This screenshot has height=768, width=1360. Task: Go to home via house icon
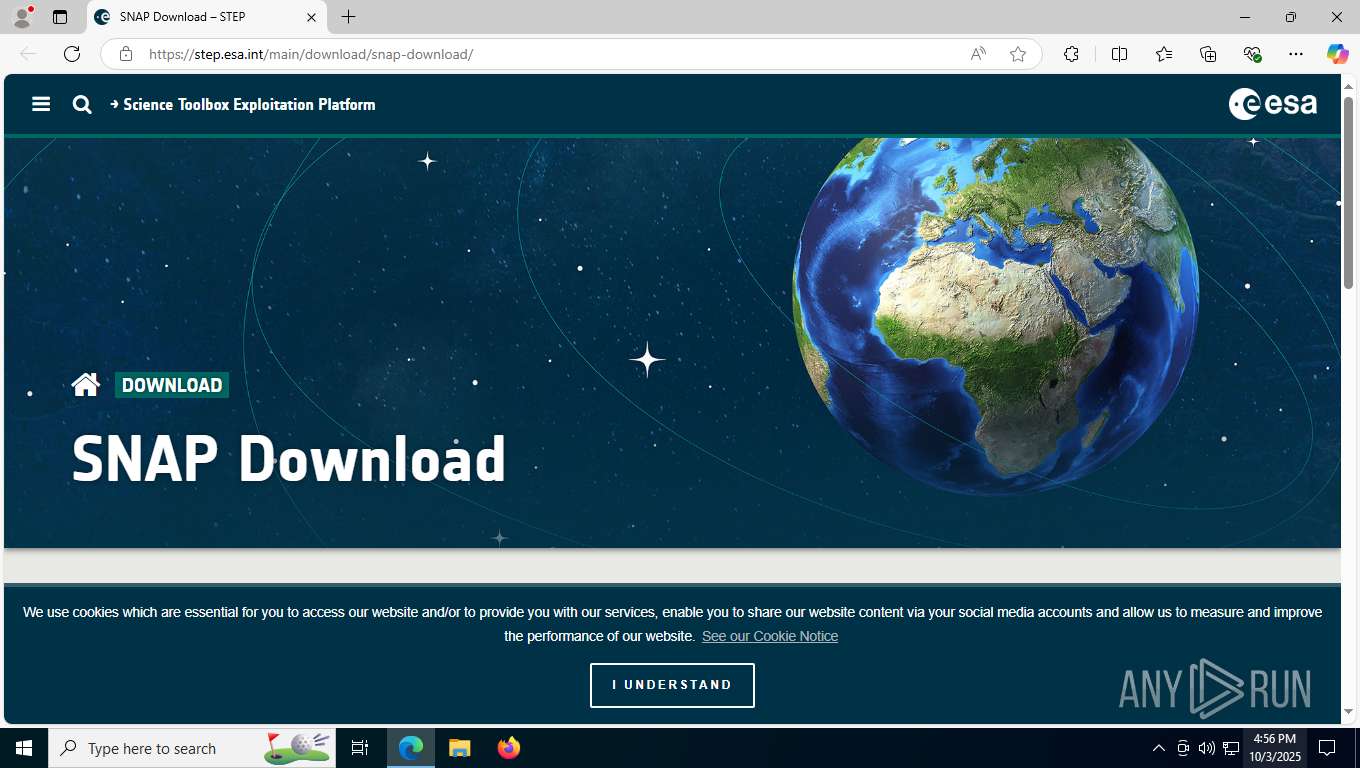[86, 385]
